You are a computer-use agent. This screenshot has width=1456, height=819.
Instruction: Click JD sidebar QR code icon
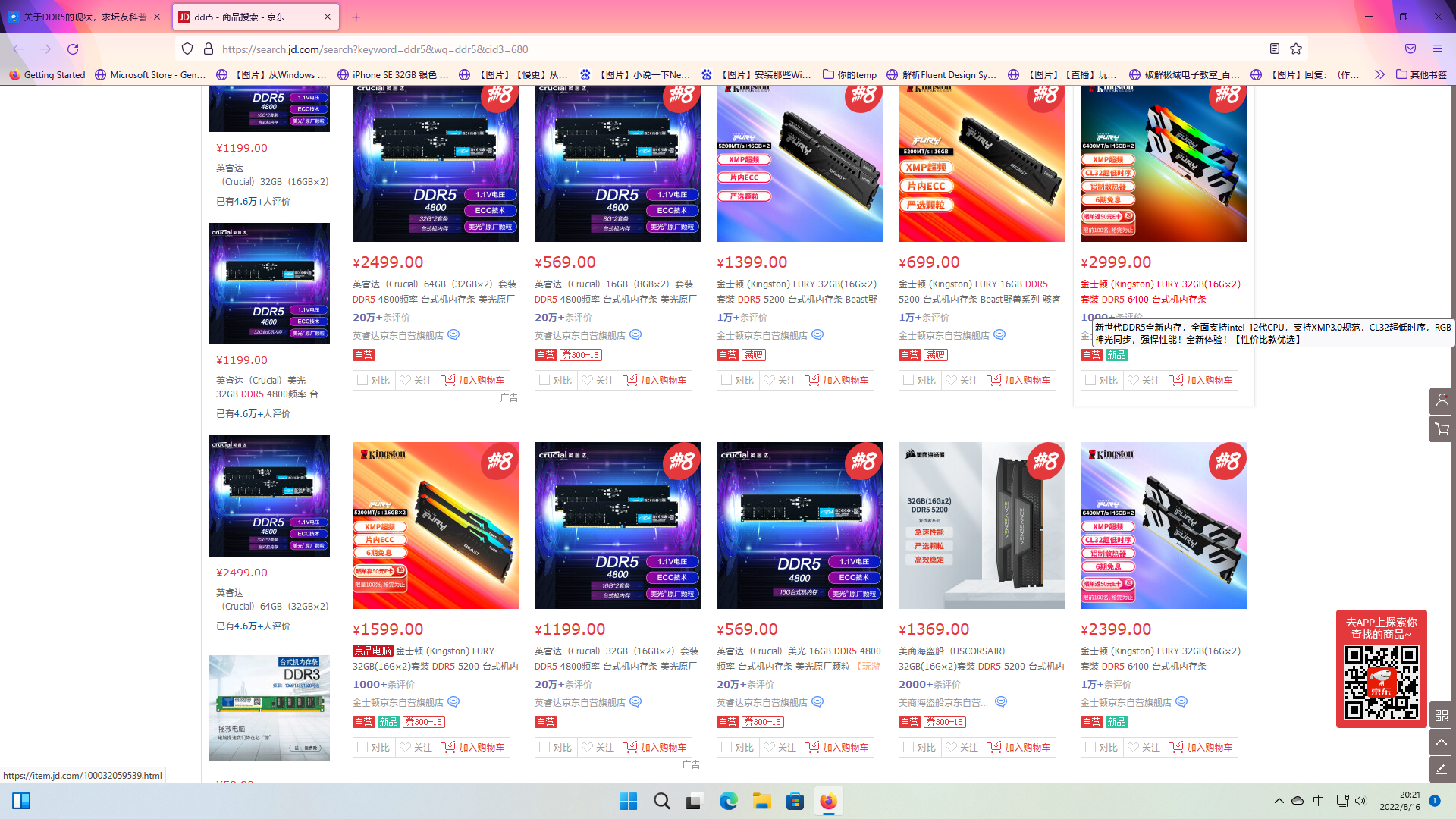click(x=1442, y=715)
